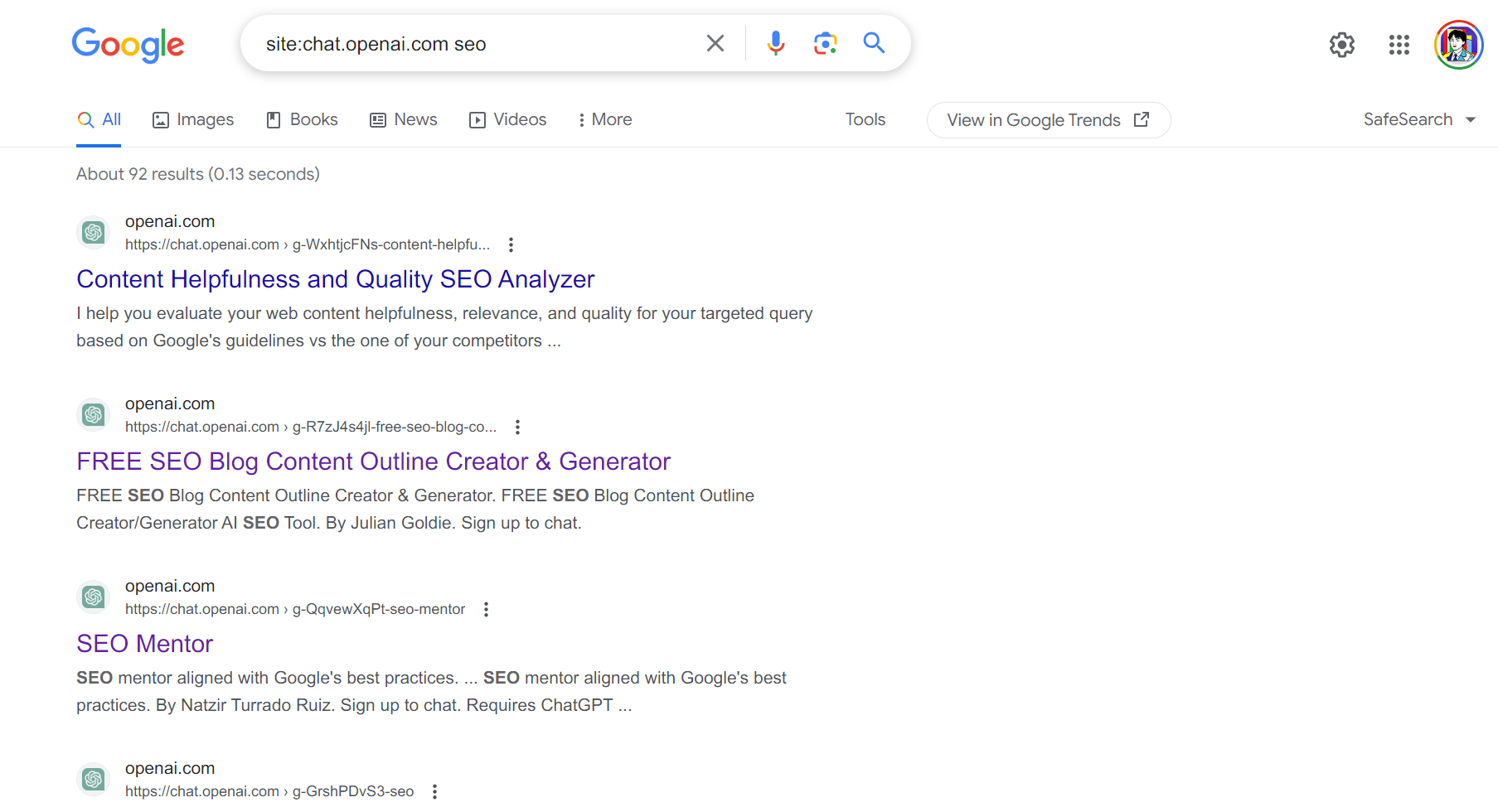
Task: Switch to the News tab
Action: click(x=404, y=119)
